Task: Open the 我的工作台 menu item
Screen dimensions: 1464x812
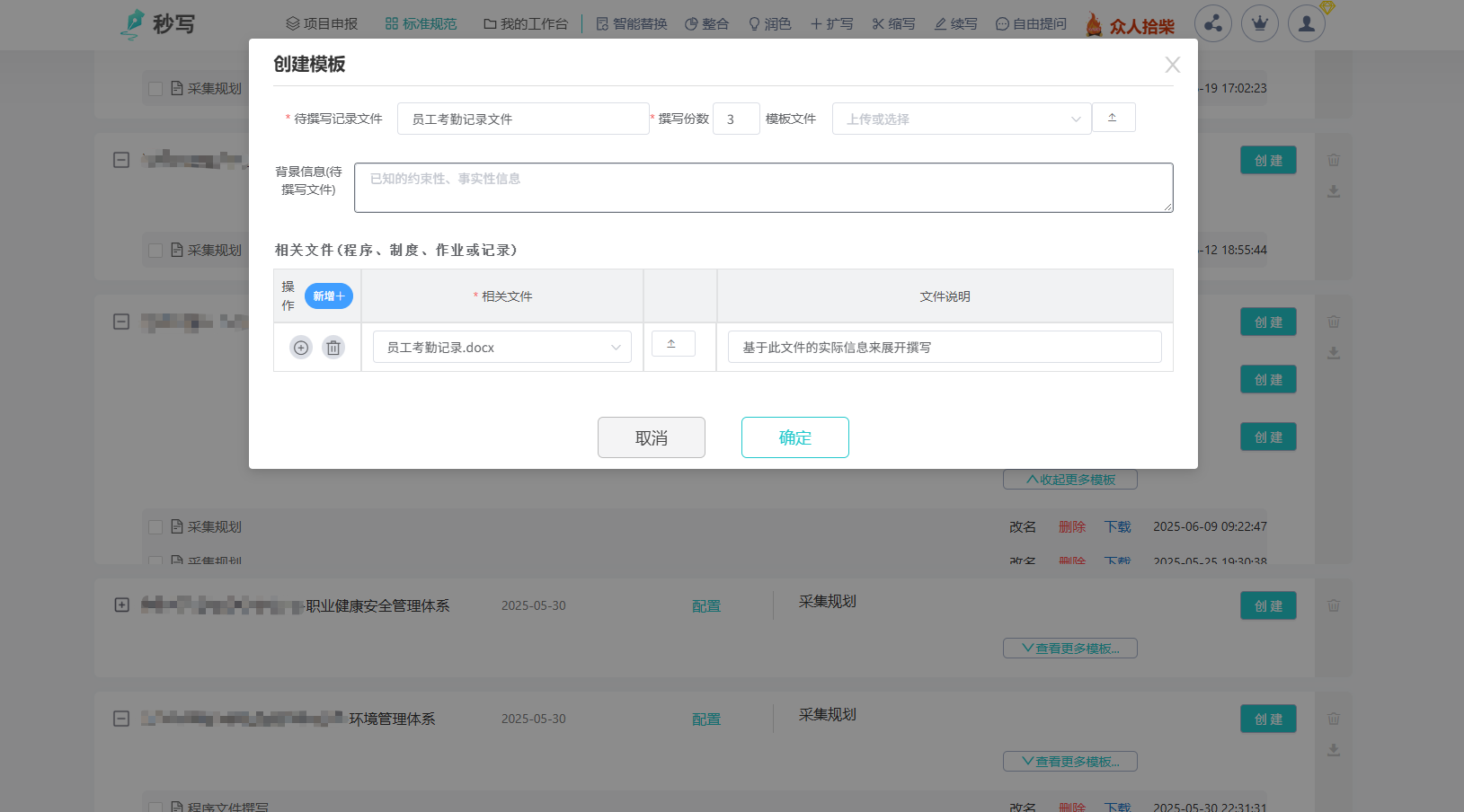Action: tap(526, 24)
